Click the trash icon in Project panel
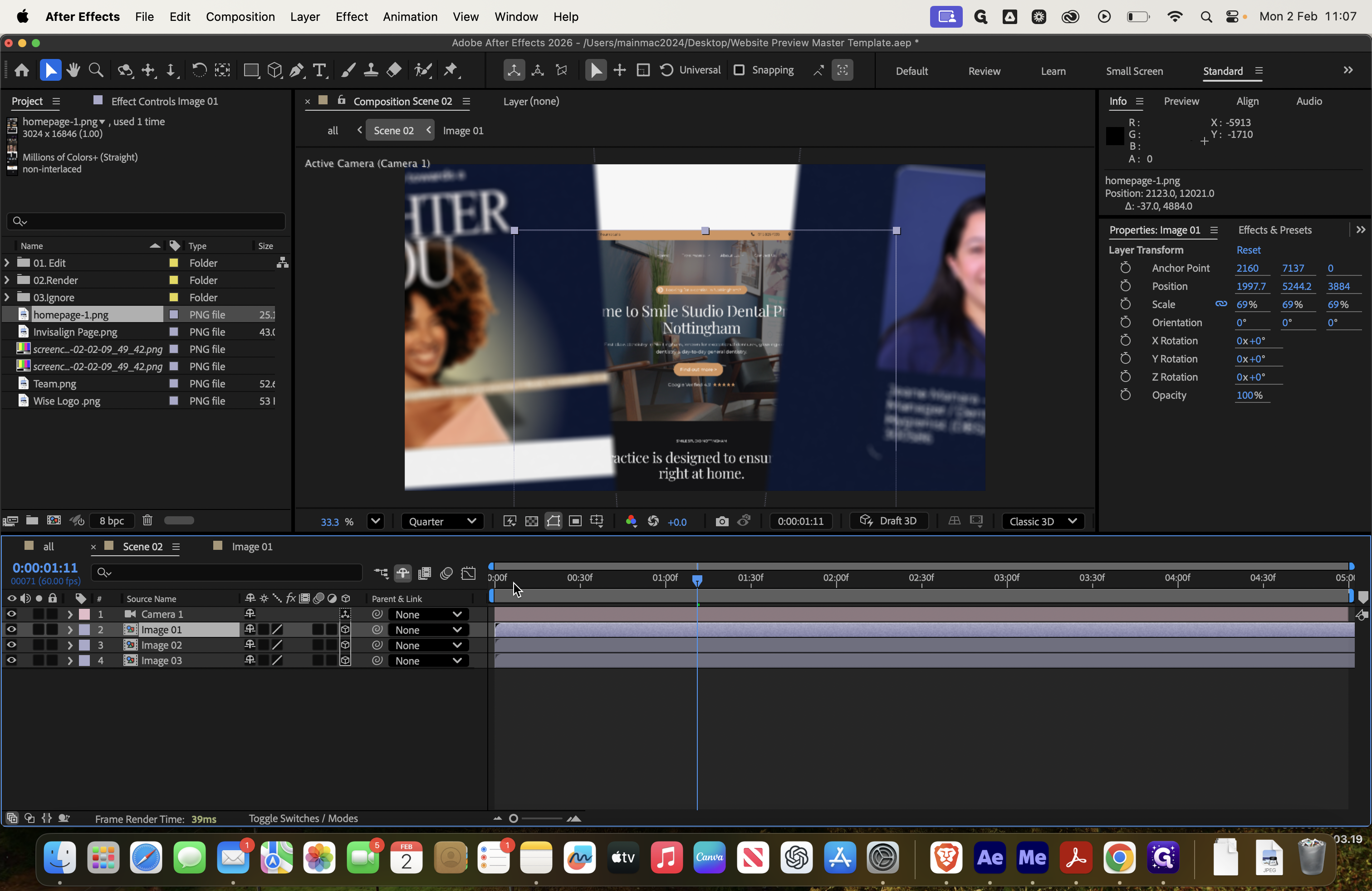Screen dimensions: 1372x891 point(147,520)
